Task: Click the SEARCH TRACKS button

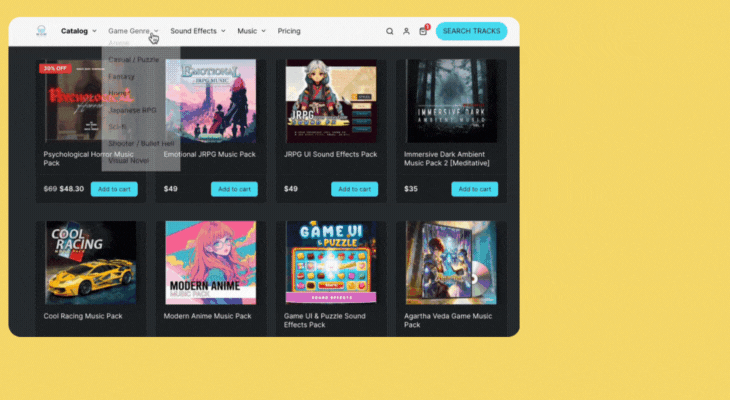Action: tap(472, 31)
